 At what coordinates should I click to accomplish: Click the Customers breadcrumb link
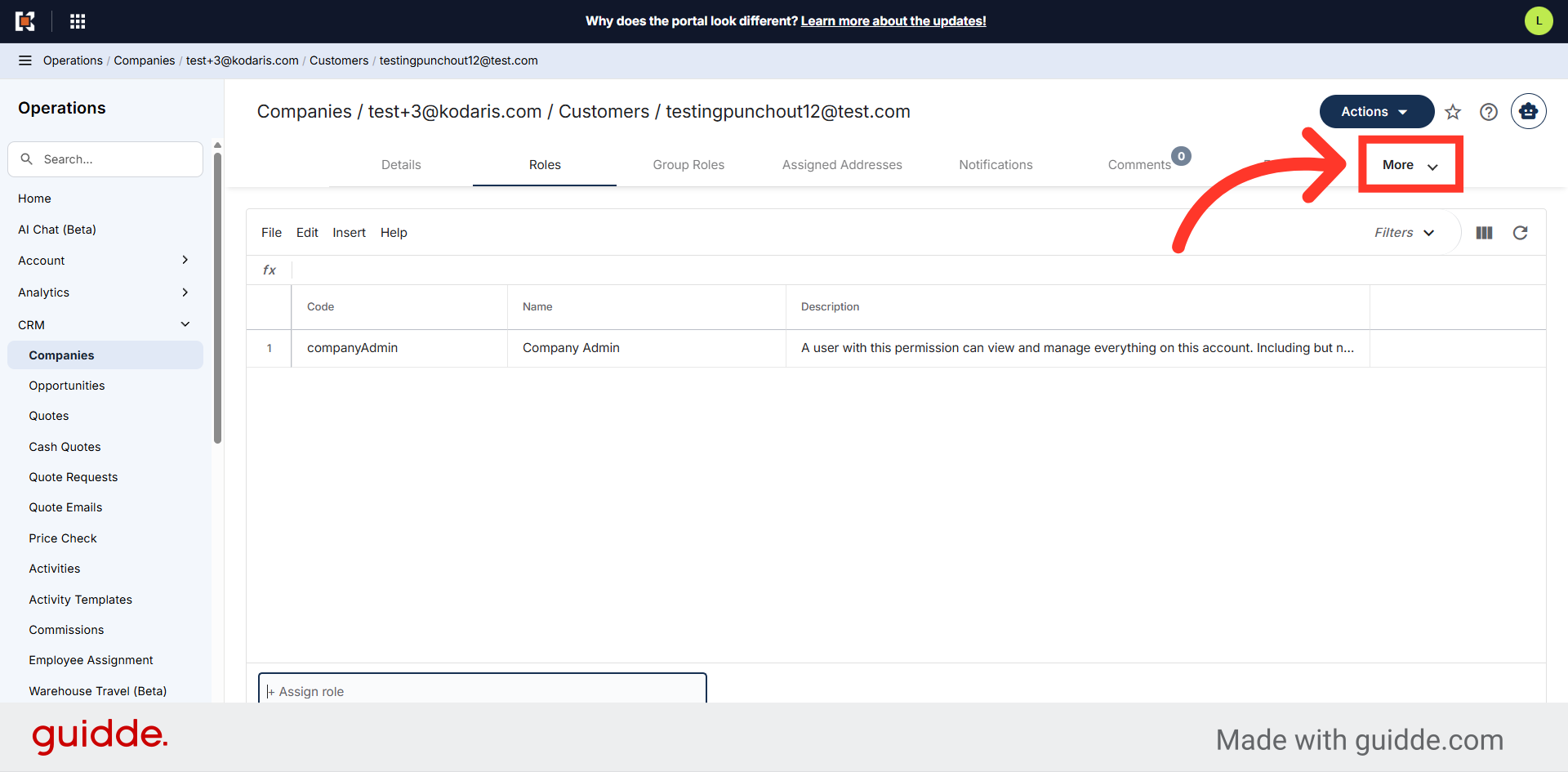339,60
